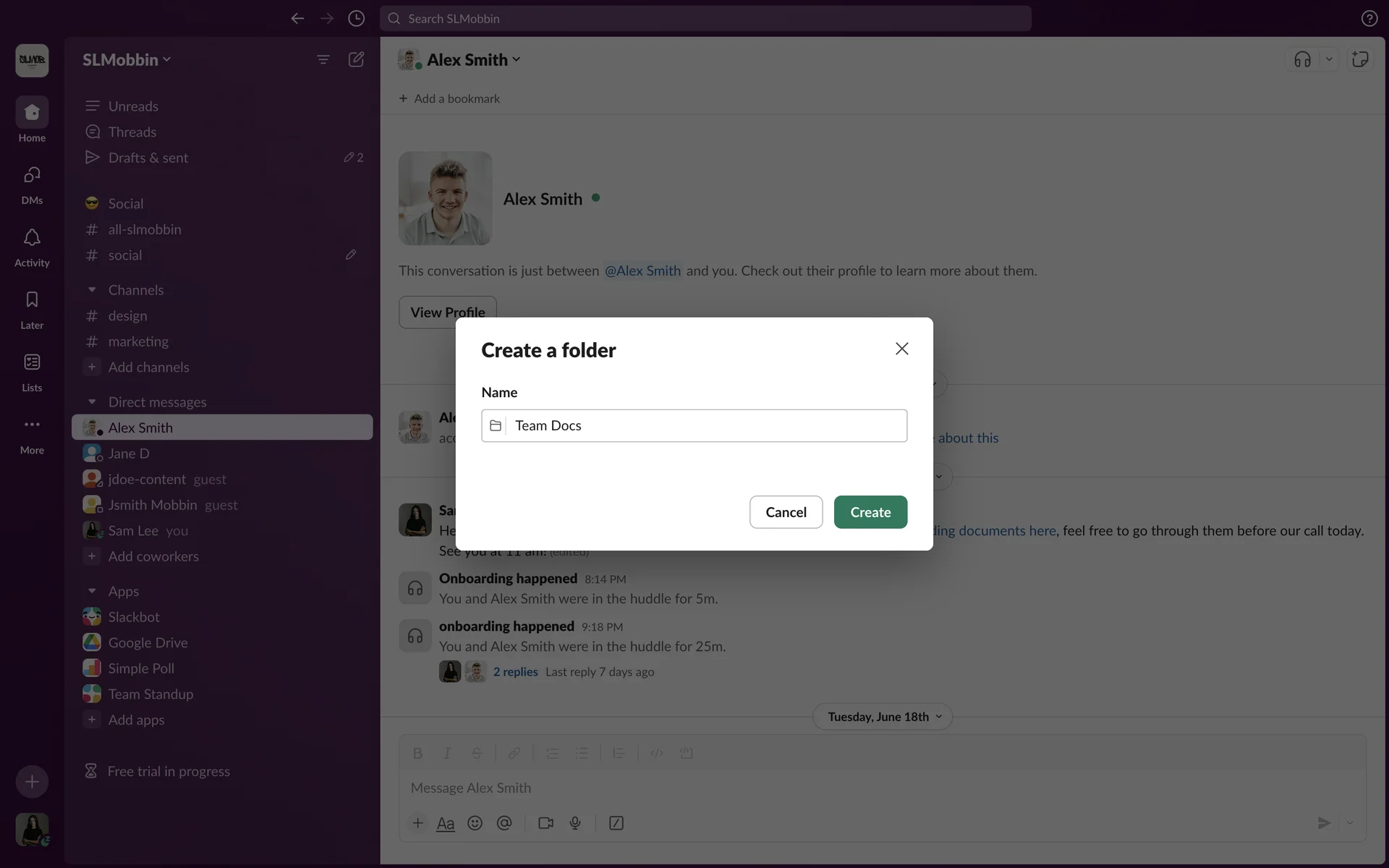Screen dimensions: 1389x868
Task: Click the new message compose icon
Action: click(356, 59)
